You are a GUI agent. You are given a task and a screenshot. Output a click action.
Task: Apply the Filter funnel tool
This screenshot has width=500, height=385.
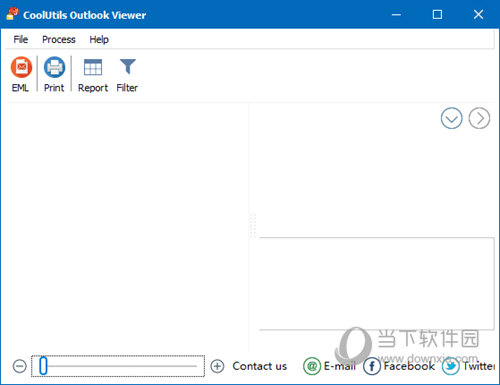click(127, 67)
